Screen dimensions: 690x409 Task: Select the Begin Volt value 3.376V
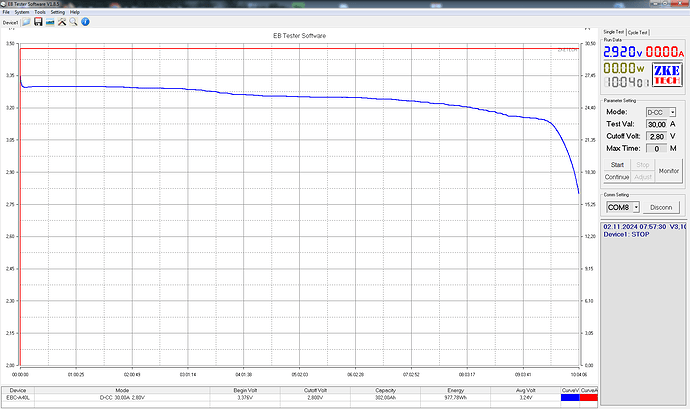point(245,398)
